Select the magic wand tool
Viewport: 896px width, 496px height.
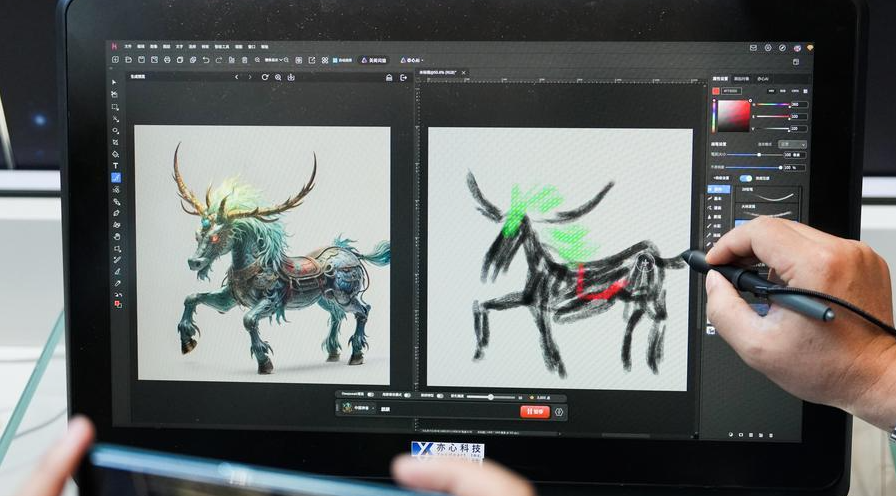point(115,119)
